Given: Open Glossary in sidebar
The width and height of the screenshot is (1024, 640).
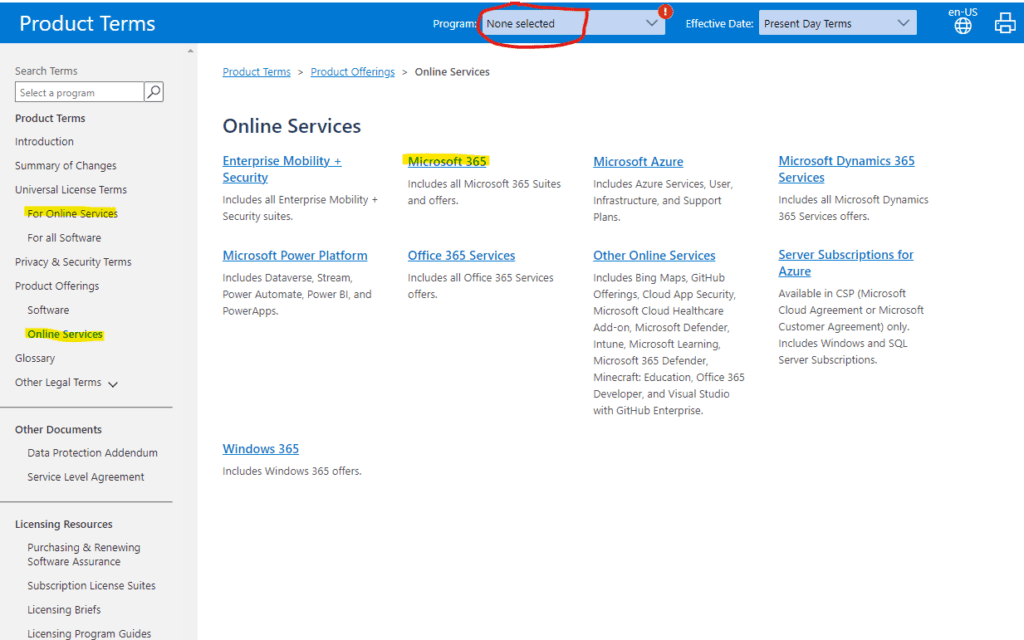Looking at the screenshot, I should [35, 359].
